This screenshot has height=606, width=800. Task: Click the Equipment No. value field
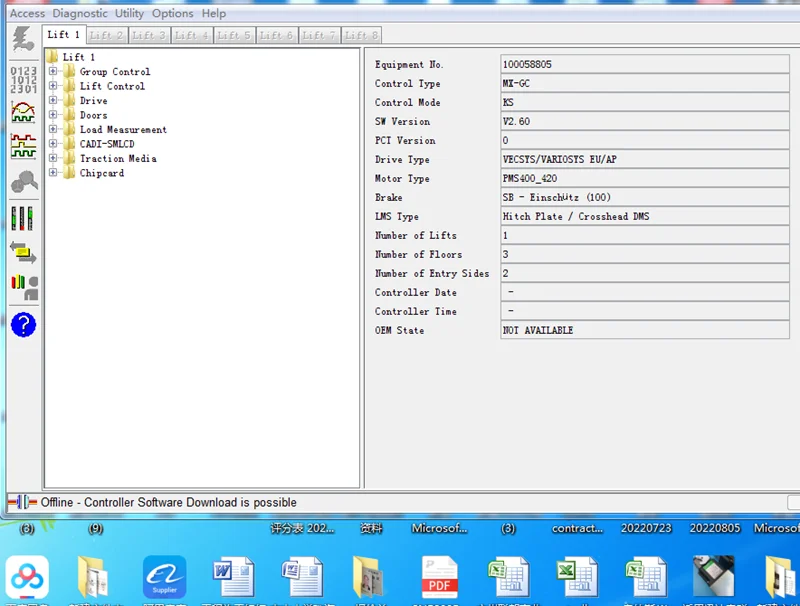click(x=644, y=65)
